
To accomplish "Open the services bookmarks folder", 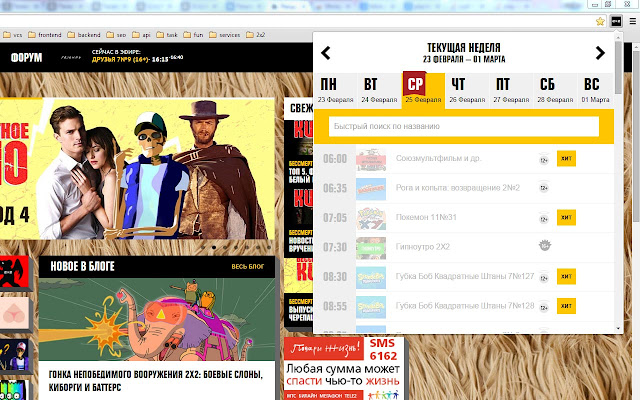I will point(224,35).
